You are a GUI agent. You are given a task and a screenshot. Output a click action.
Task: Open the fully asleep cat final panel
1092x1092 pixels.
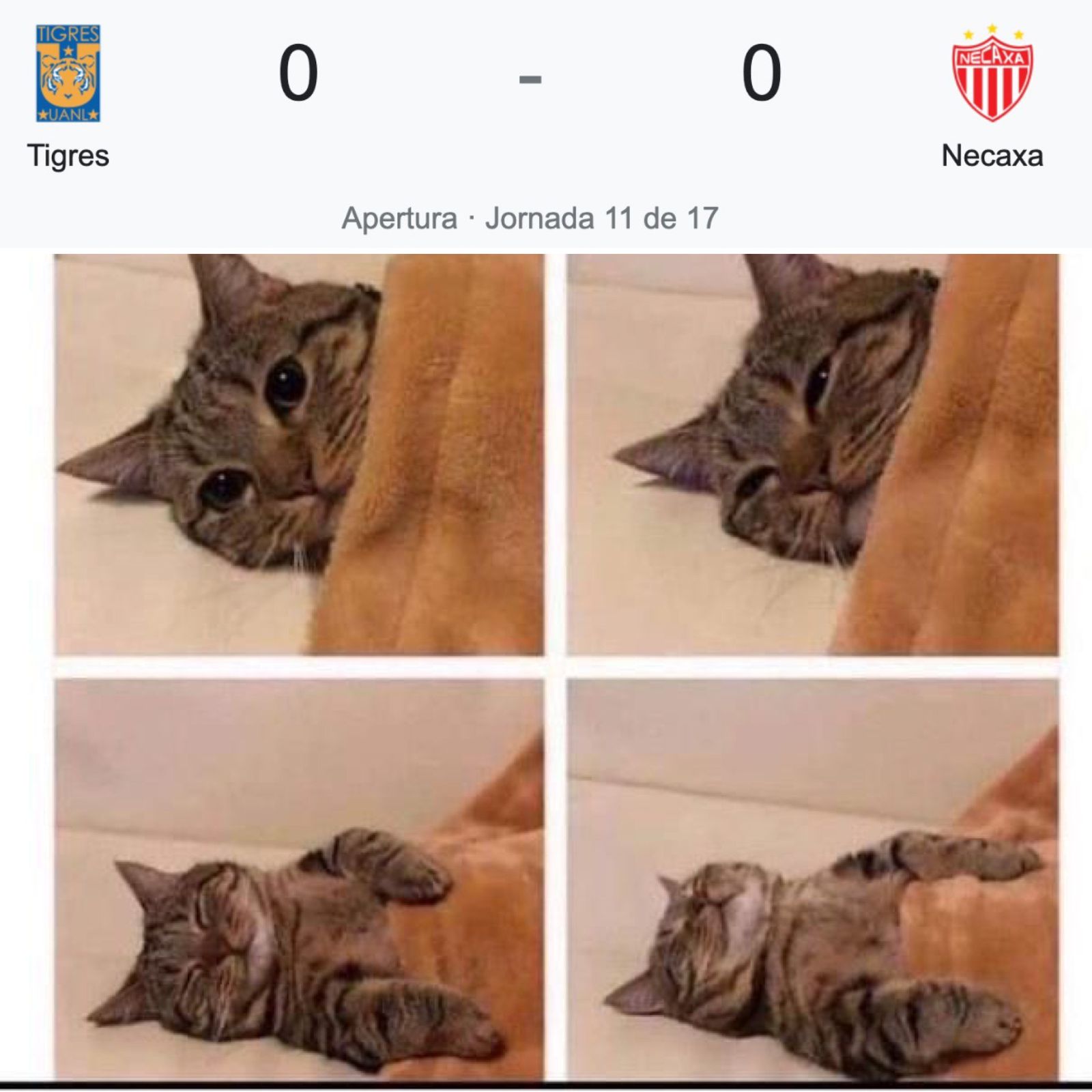(x=813, y=880)
